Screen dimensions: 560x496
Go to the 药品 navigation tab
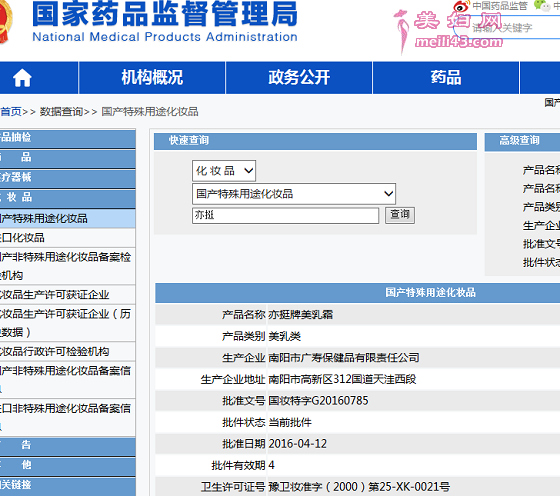446,77
